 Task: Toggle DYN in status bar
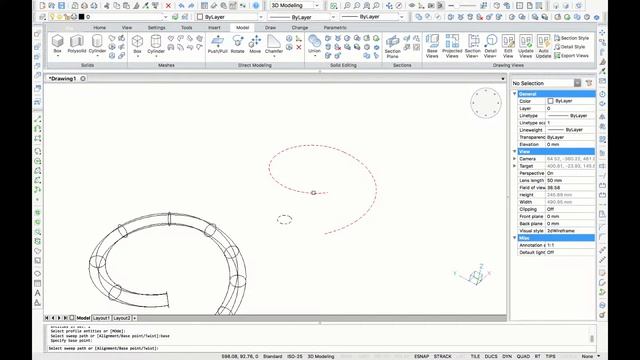click(507, 356)
